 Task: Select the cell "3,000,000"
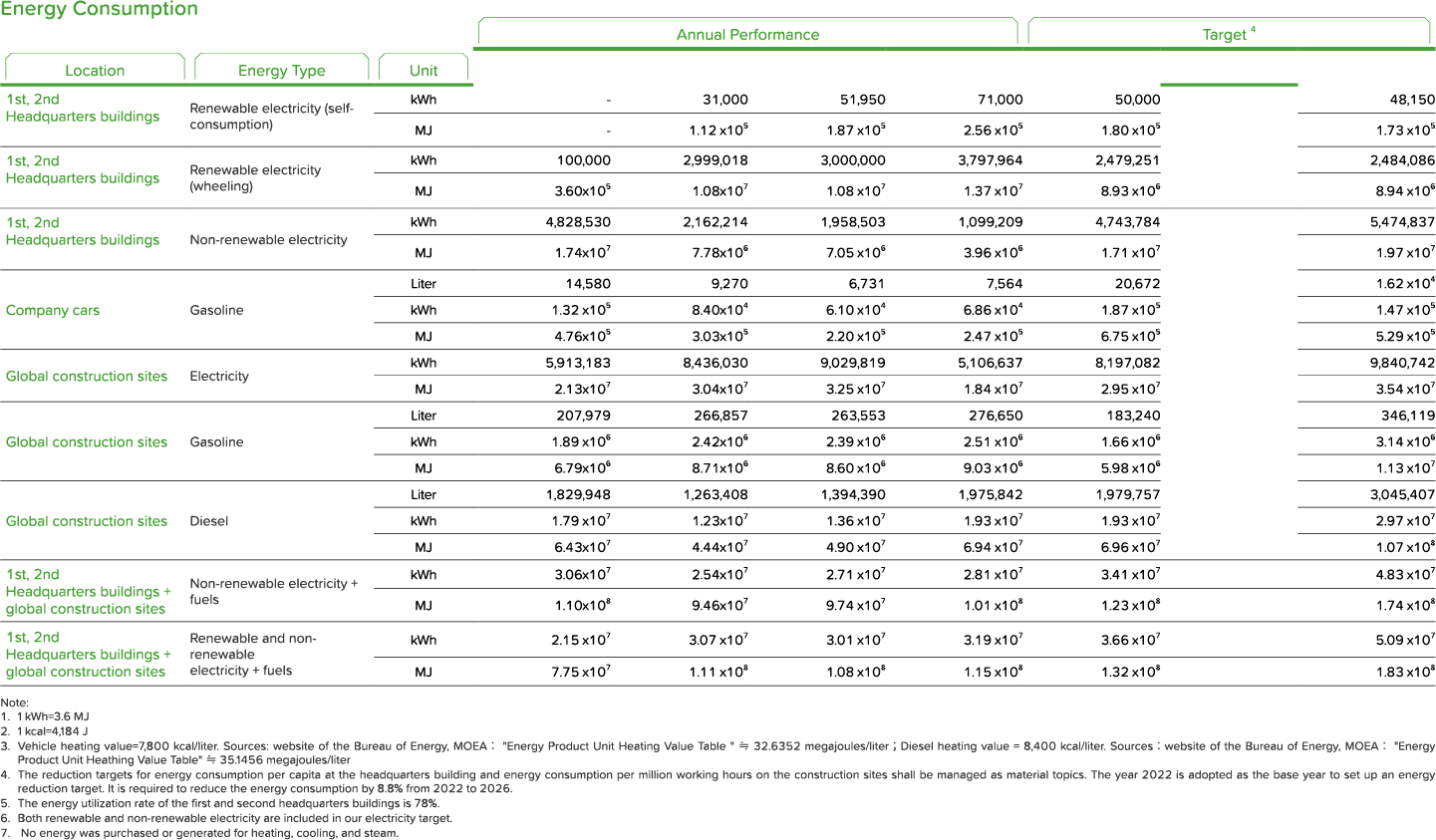click(x=853, y=160)
